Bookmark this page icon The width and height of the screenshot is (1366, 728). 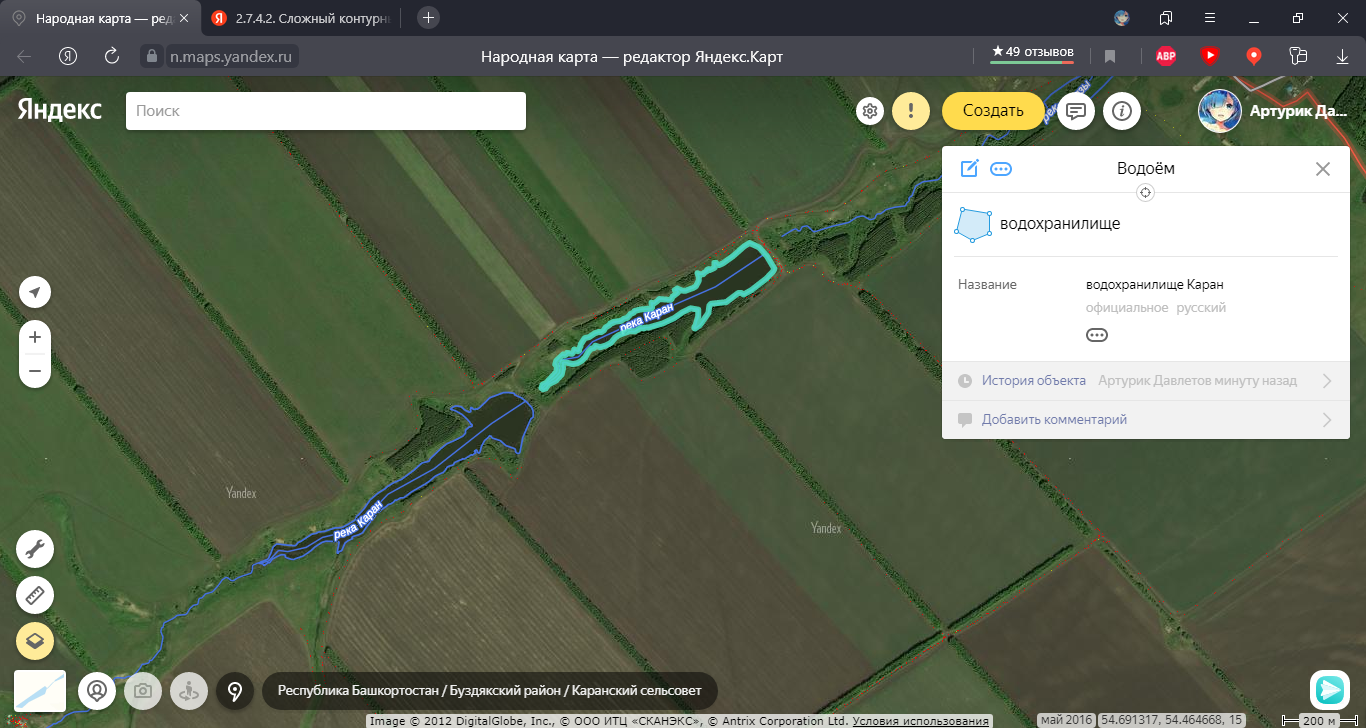1110,57
